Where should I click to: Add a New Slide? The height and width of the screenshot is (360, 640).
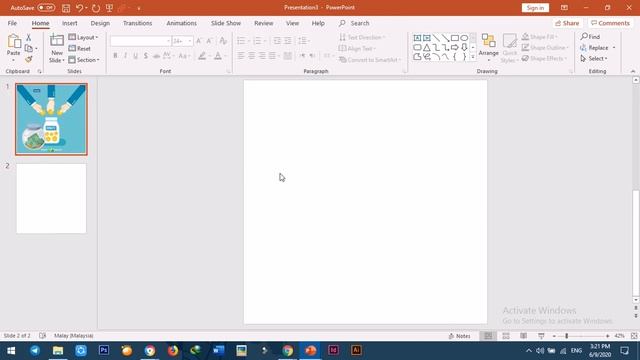(x=57, y=48)
